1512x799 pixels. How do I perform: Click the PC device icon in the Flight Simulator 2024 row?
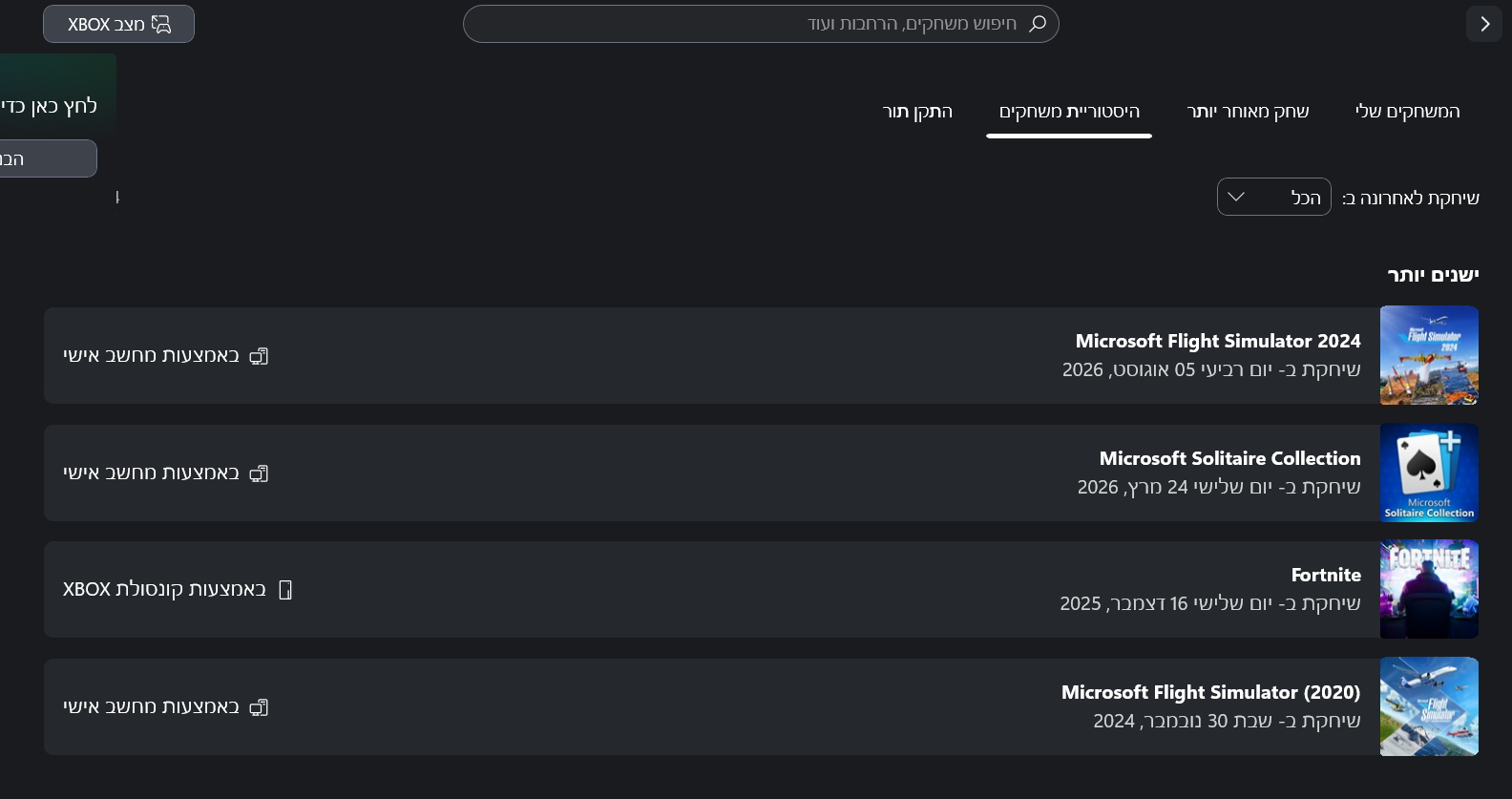pyautogui.click(x=259, y=356)
